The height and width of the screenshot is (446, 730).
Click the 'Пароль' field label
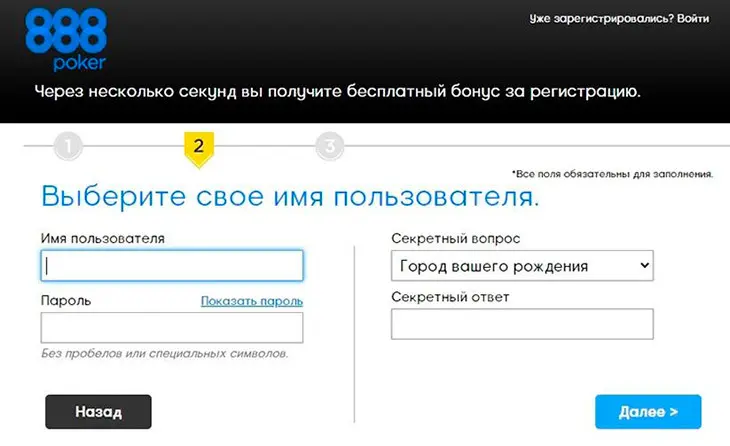[x=67, y=300]
